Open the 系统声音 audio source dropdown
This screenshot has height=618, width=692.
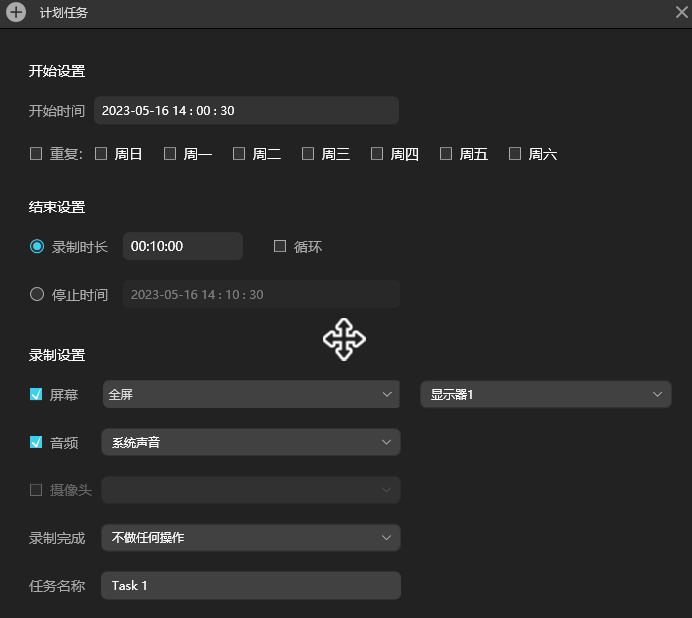click(251, 442)
